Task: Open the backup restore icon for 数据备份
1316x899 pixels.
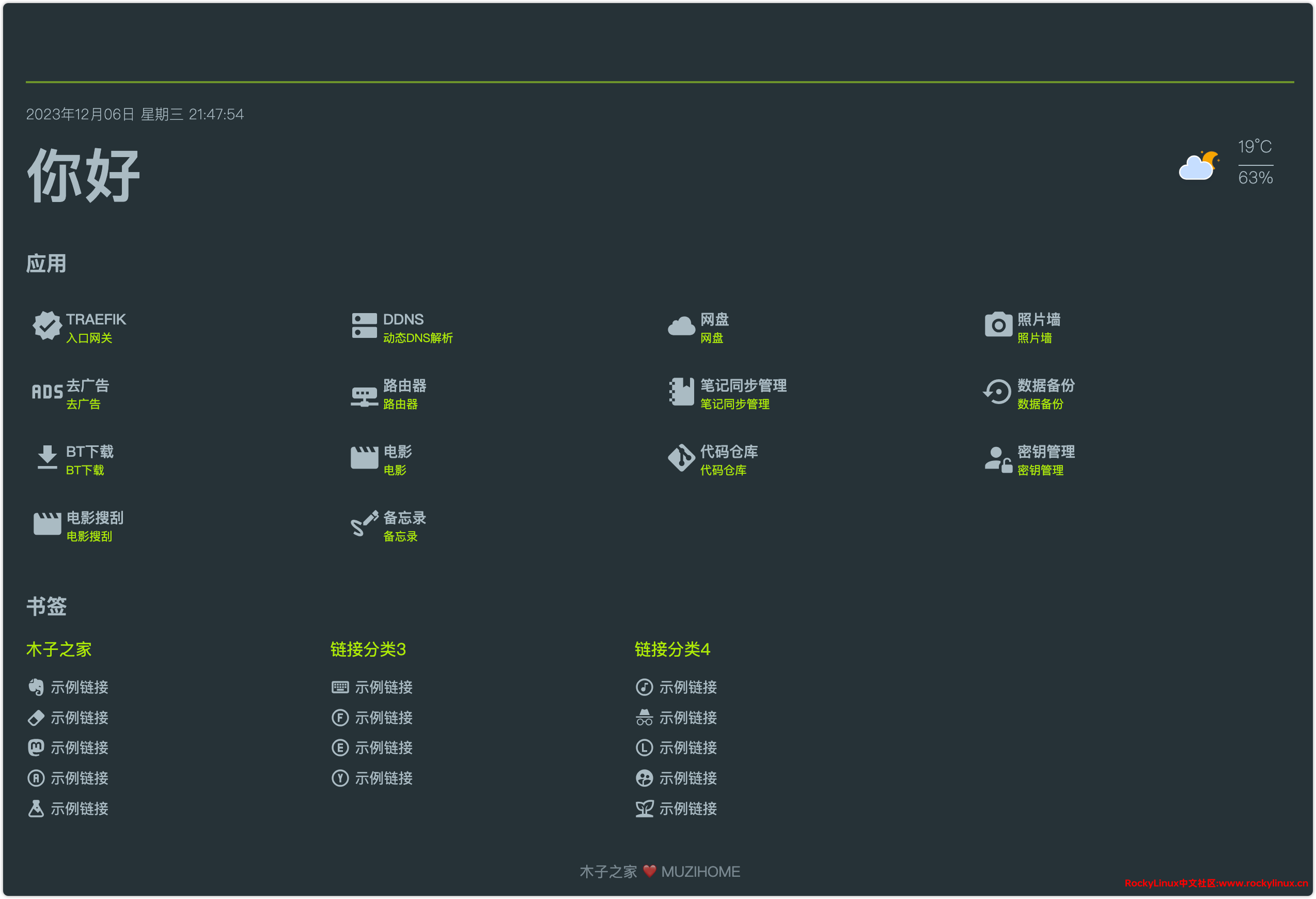Action: coord(997,392)
